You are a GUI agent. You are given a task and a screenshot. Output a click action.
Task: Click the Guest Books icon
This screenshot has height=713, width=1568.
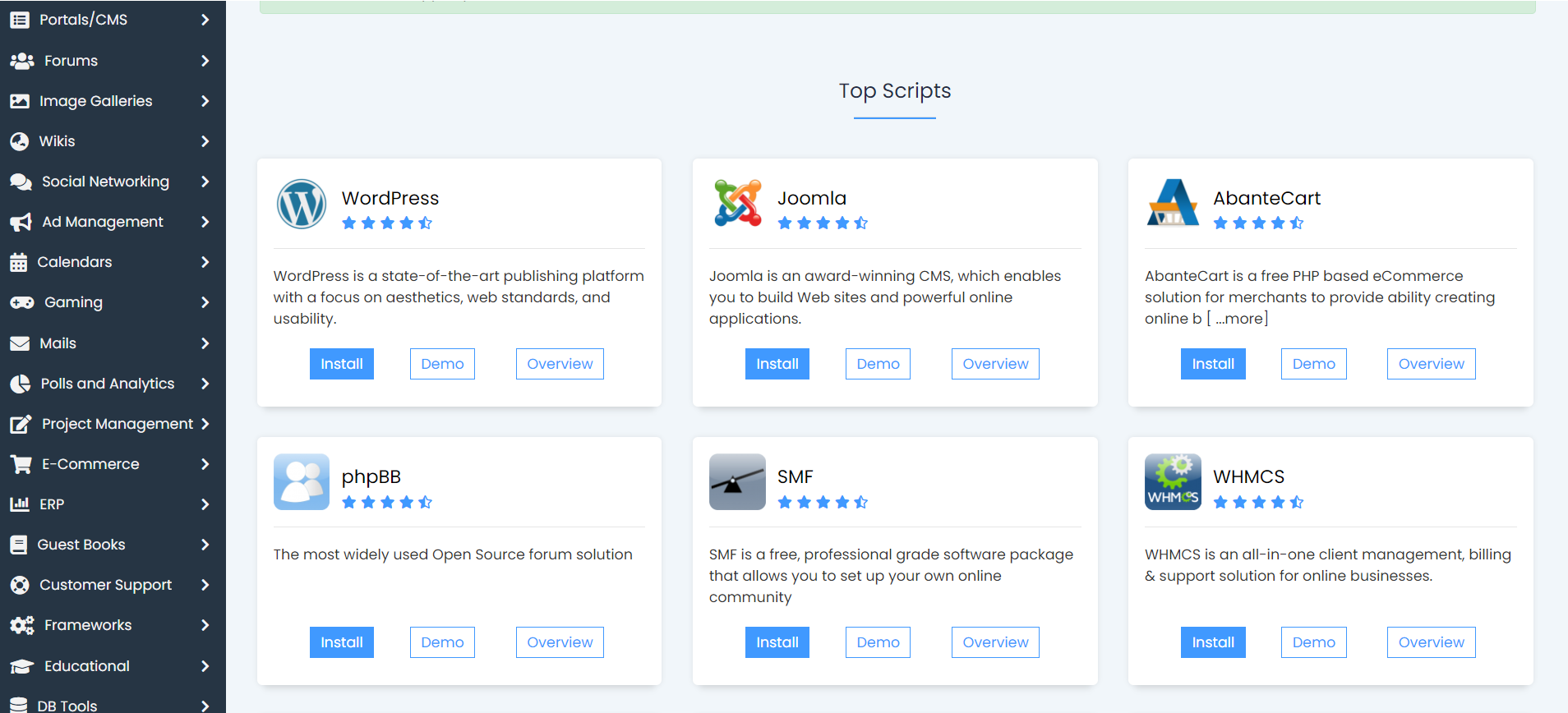[x=19, y=545]
